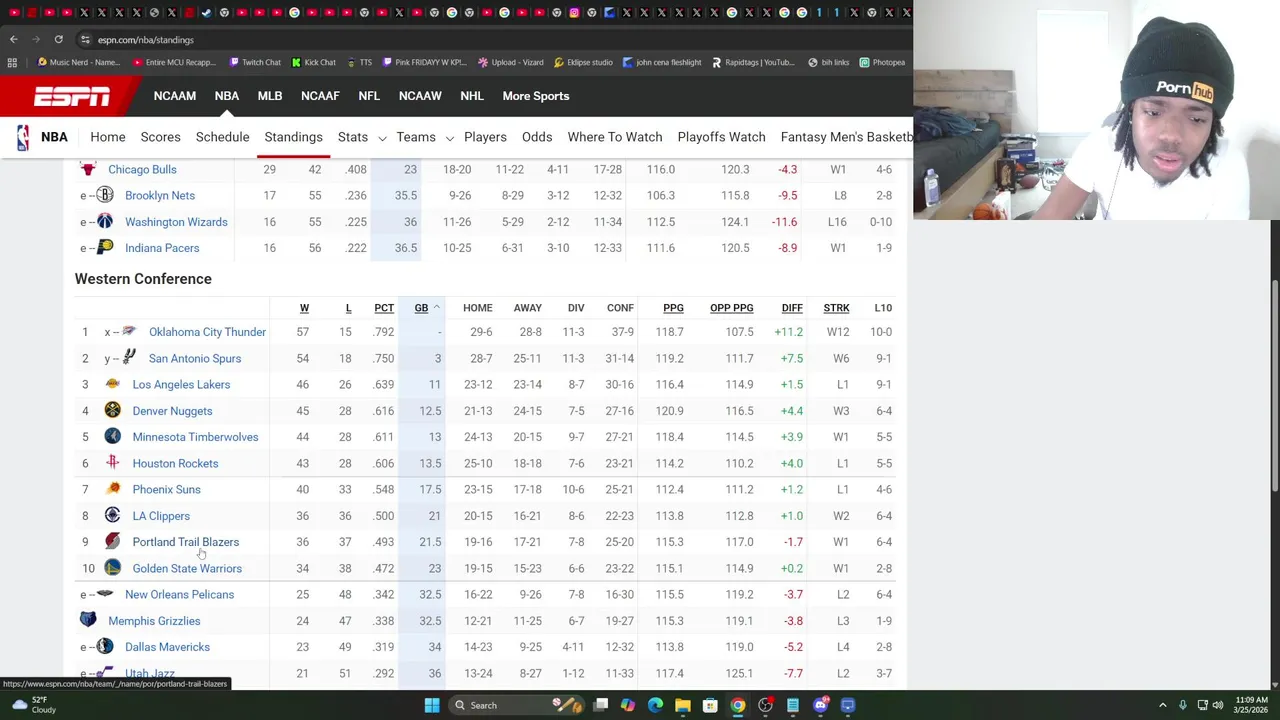
Task: Open the Portland Trail Blazers link
Action: coord(185,542)
